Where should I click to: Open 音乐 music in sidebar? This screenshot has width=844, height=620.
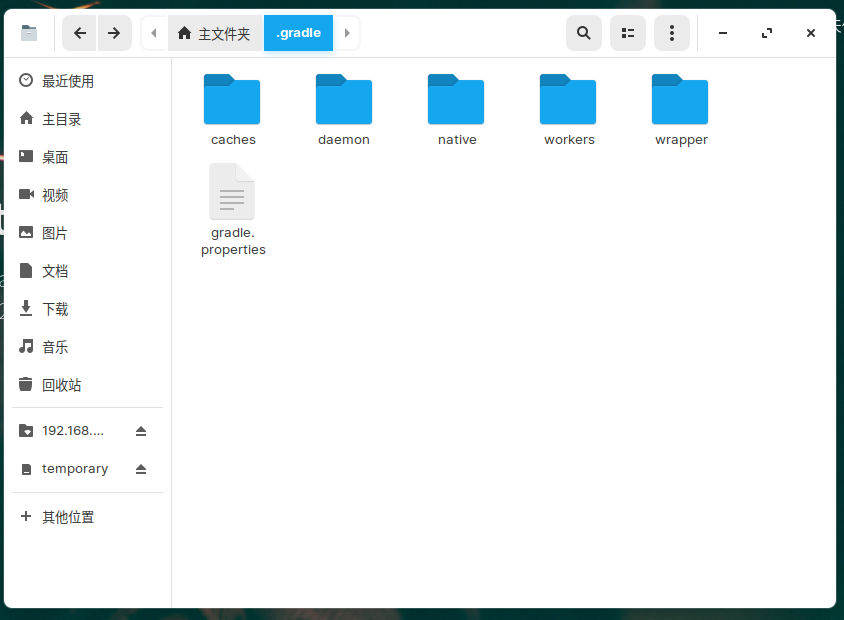pos(87,347)
